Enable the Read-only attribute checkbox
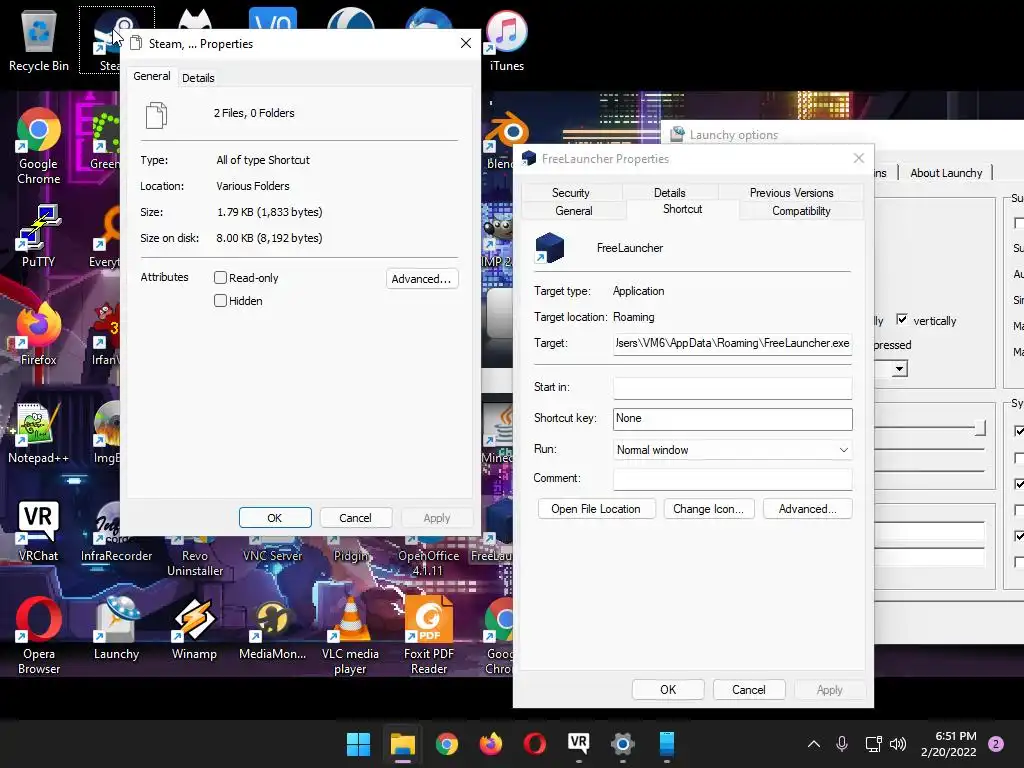The width and height of the screenshot is (1024, 768). click(x=220, y=278)
